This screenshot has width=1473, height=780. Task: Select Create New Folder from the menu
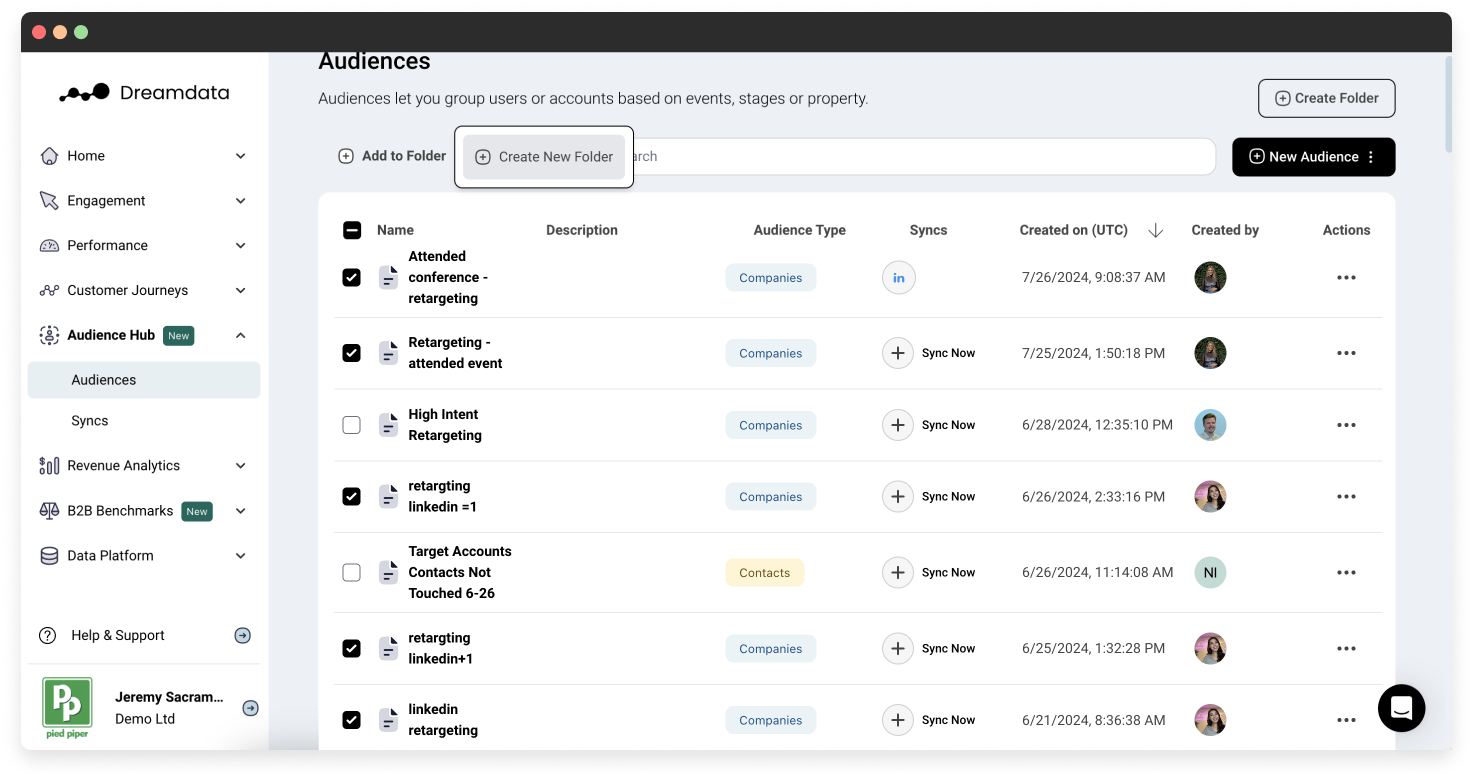coord(544,156)
